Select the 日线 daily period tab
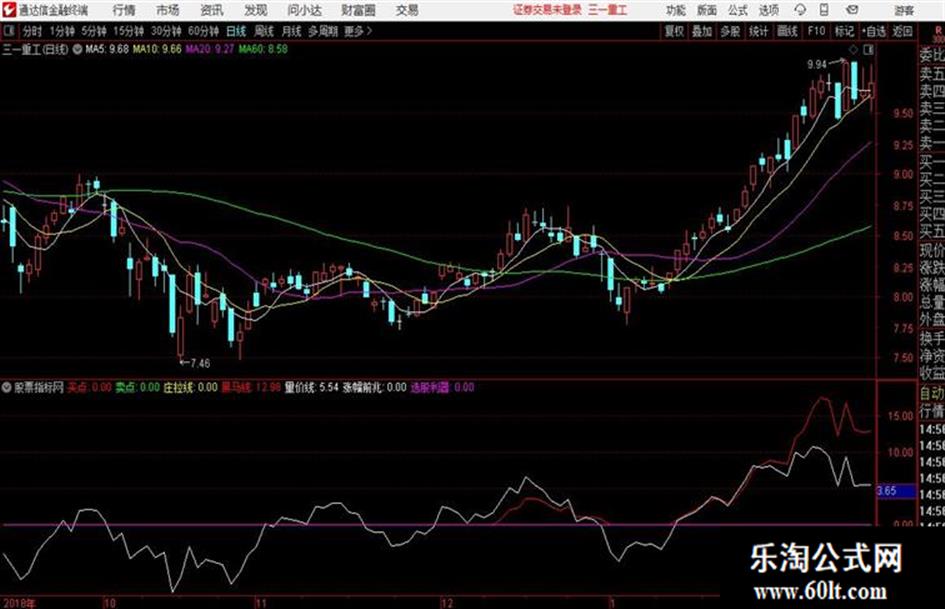 [236, 31]
